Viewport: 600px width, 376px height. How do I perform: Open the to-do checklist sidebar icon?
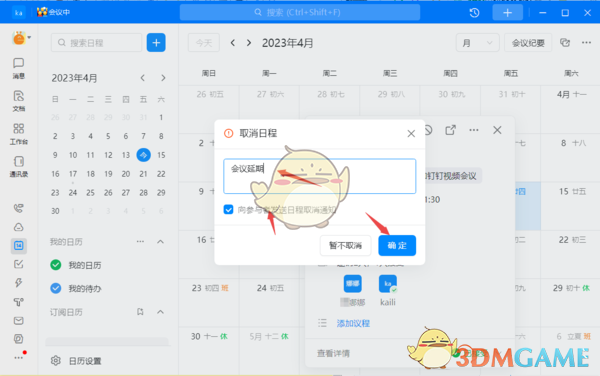(18, 264)
